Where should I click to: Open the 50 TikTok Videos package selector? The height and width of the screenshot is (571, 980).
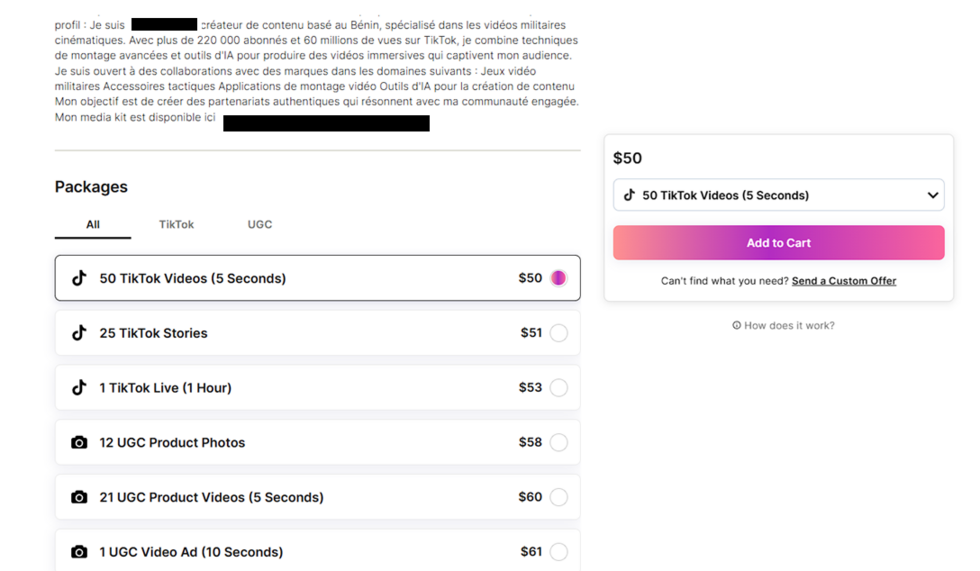[778, 195]
